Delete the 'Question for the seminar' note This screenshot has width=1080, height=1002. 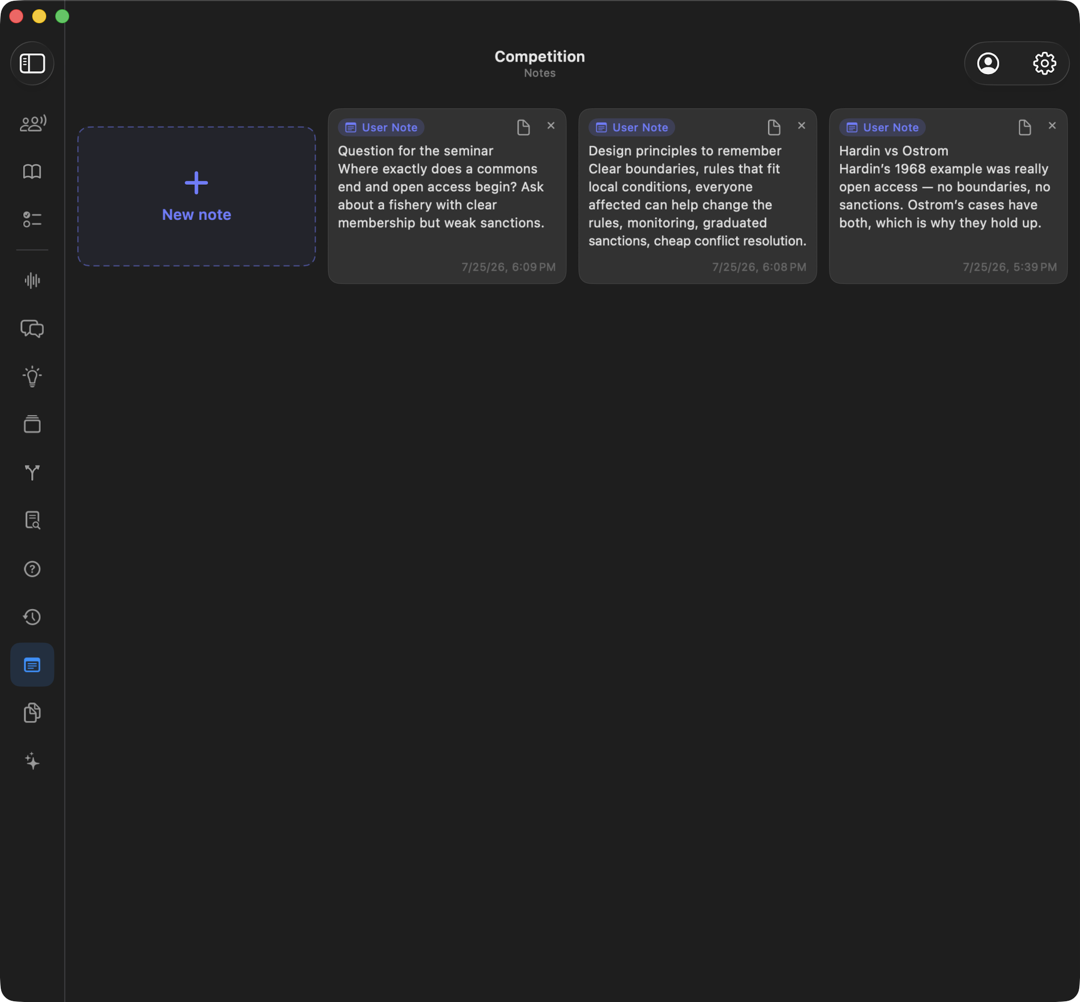[x=551, y=125]
